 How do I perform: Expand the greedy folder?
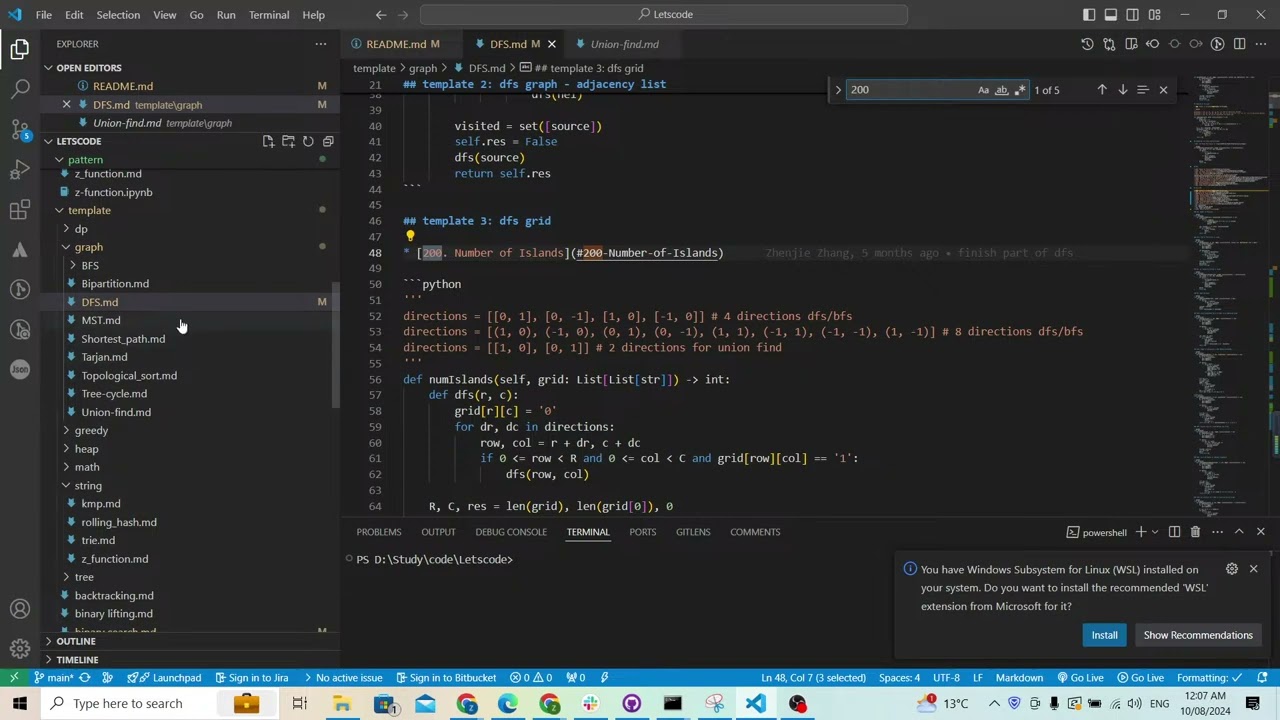pyautogui.click(x=91, y=431)
